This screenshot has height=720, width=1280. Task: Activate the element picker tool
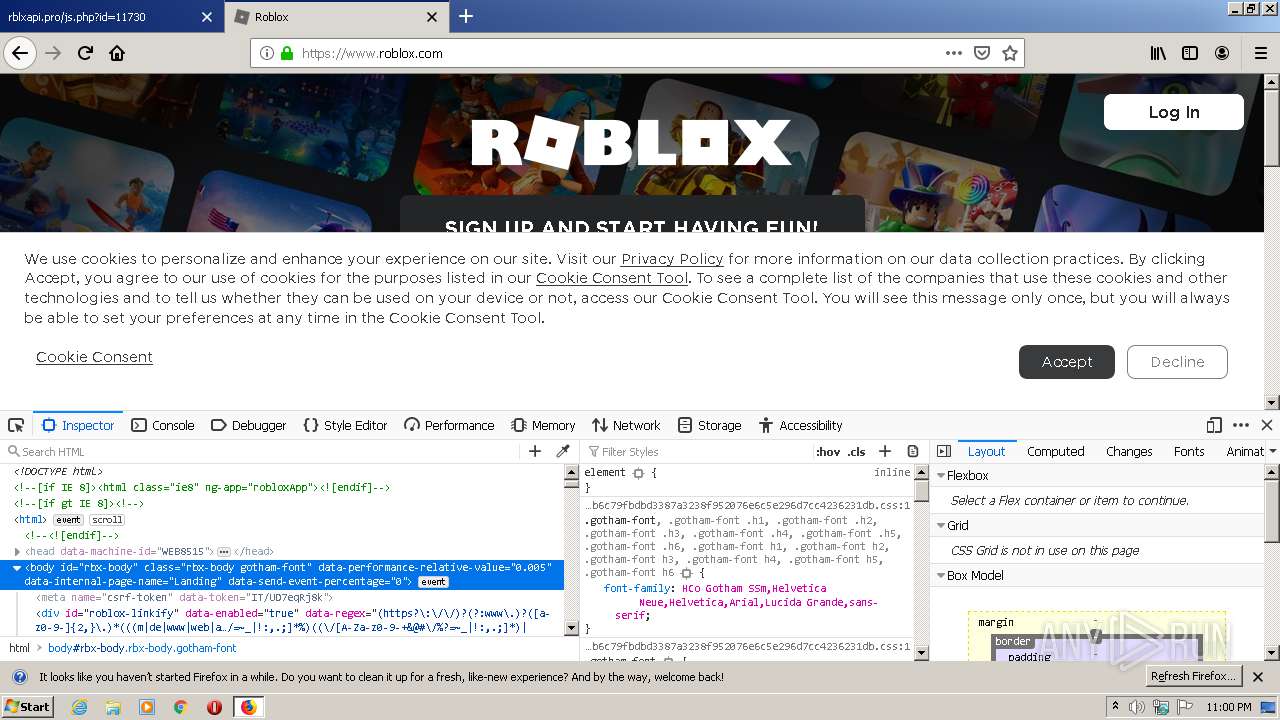point(16,425)
